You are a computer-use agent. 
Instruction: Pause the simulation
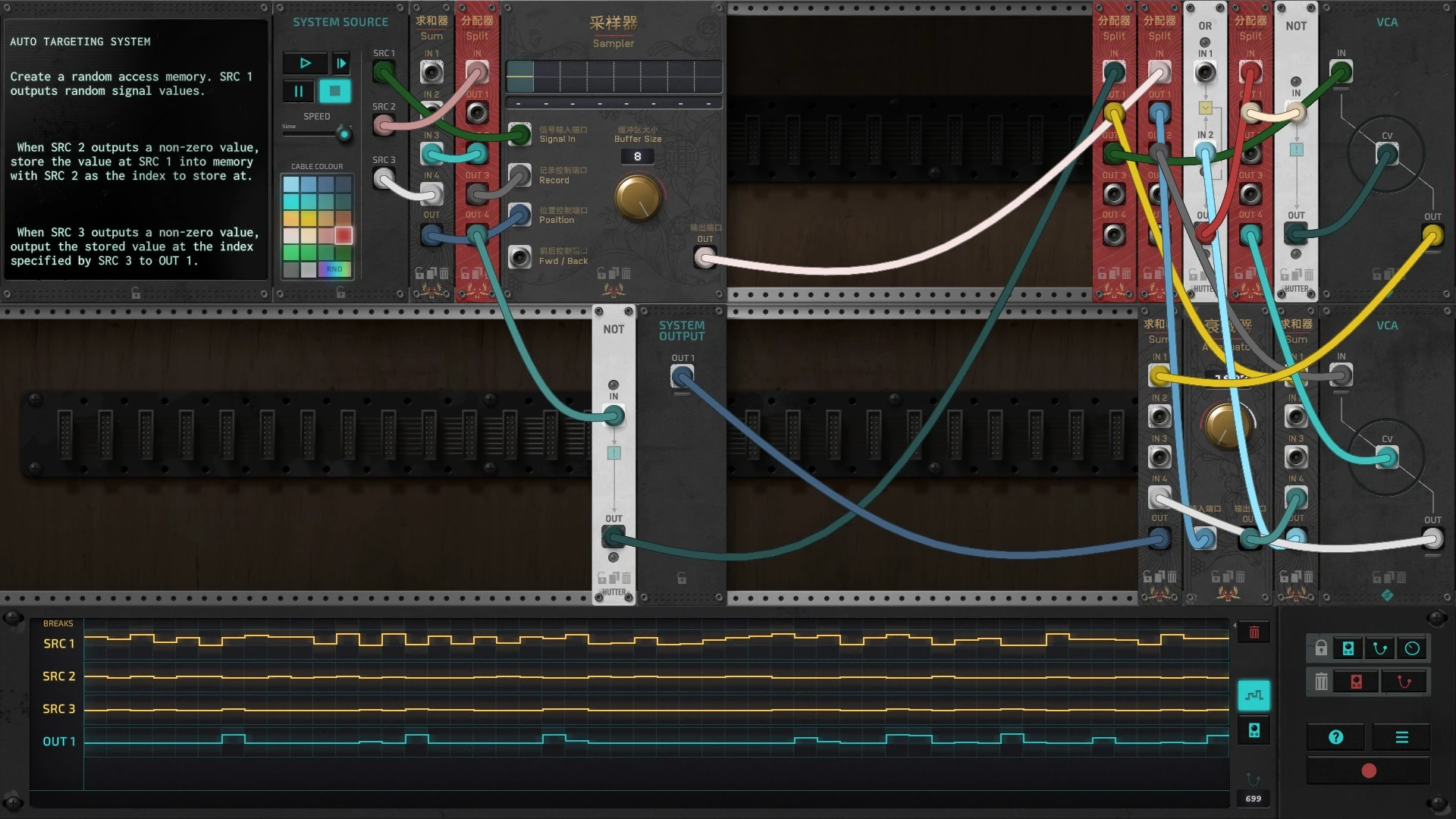point(298,92)
